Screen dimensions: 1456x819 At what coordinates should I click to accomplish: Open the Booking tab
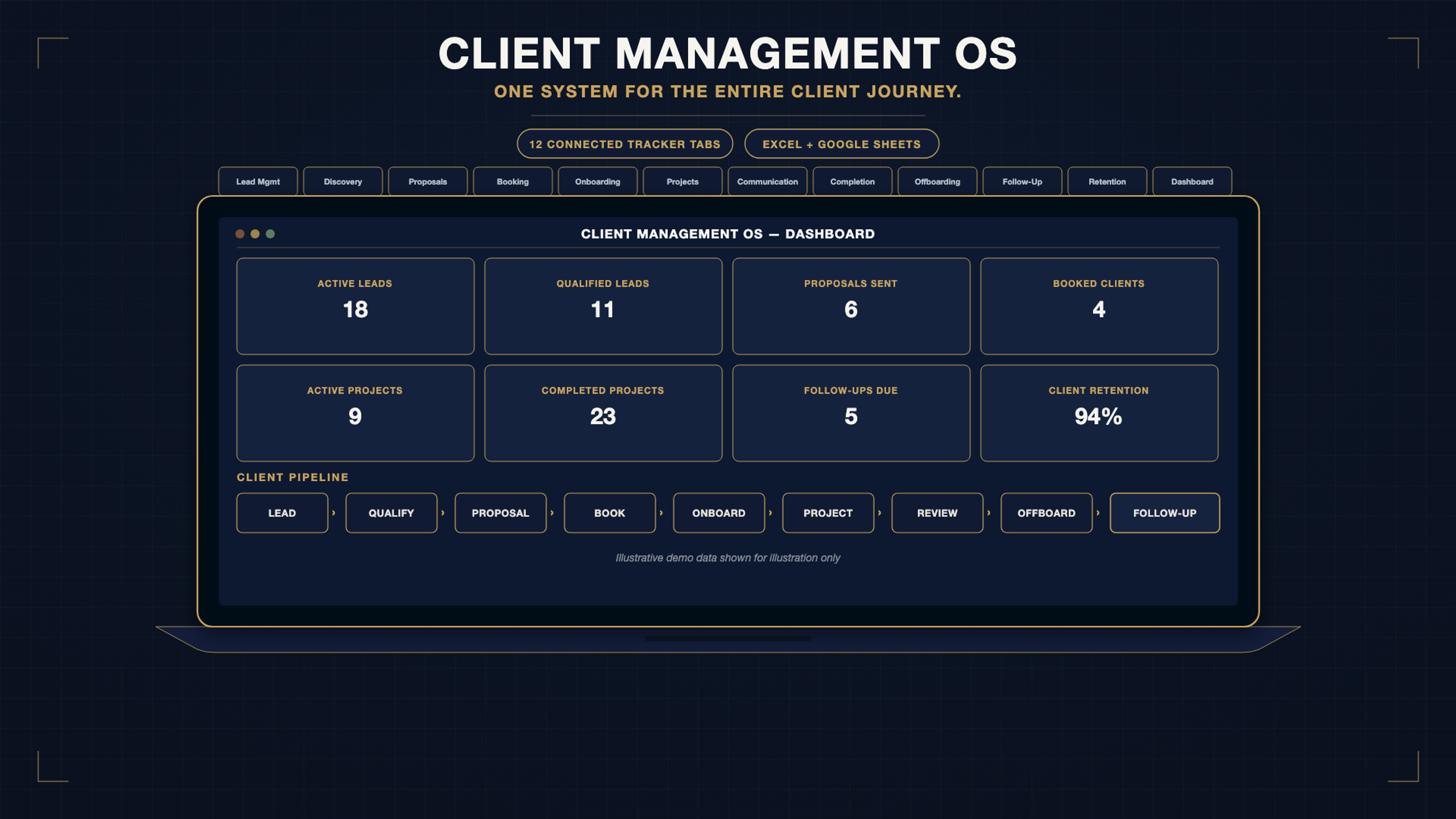pos(512,181)
